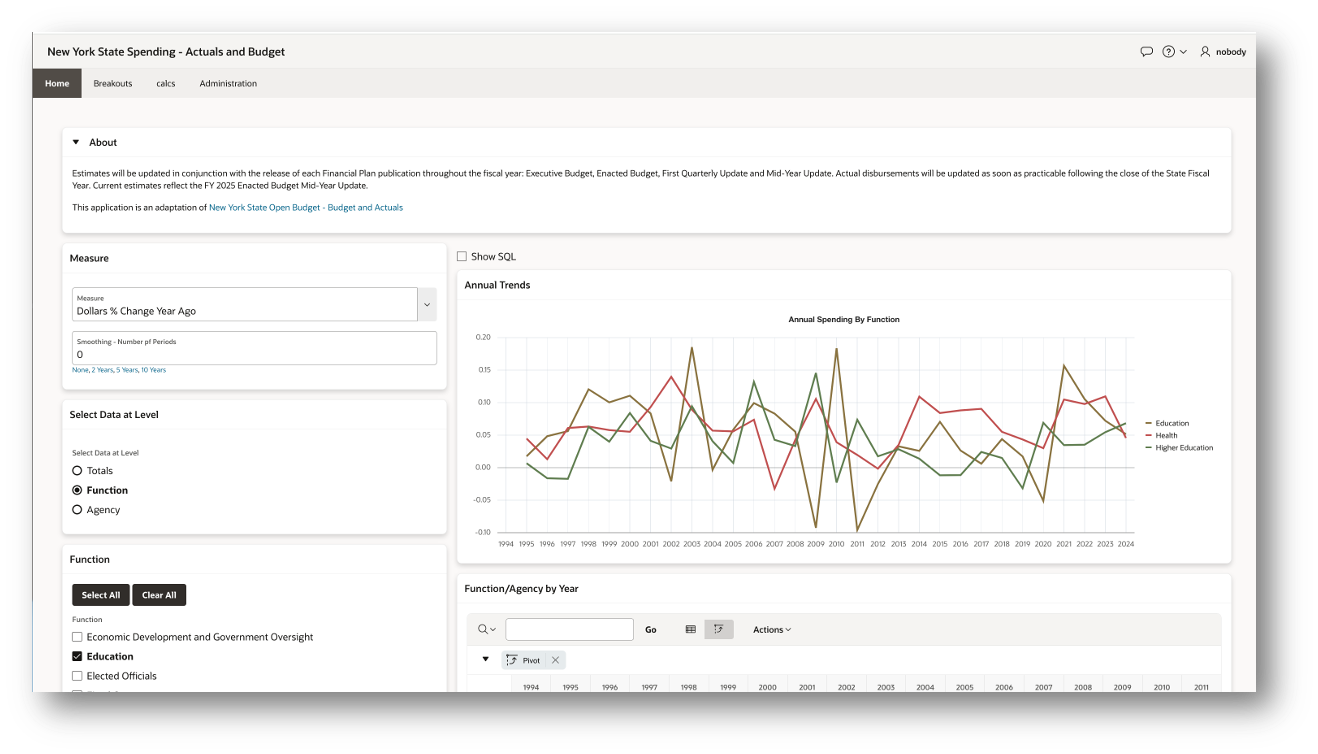Click the Select All button
The image size is (1318, 754).
(101, 595)
